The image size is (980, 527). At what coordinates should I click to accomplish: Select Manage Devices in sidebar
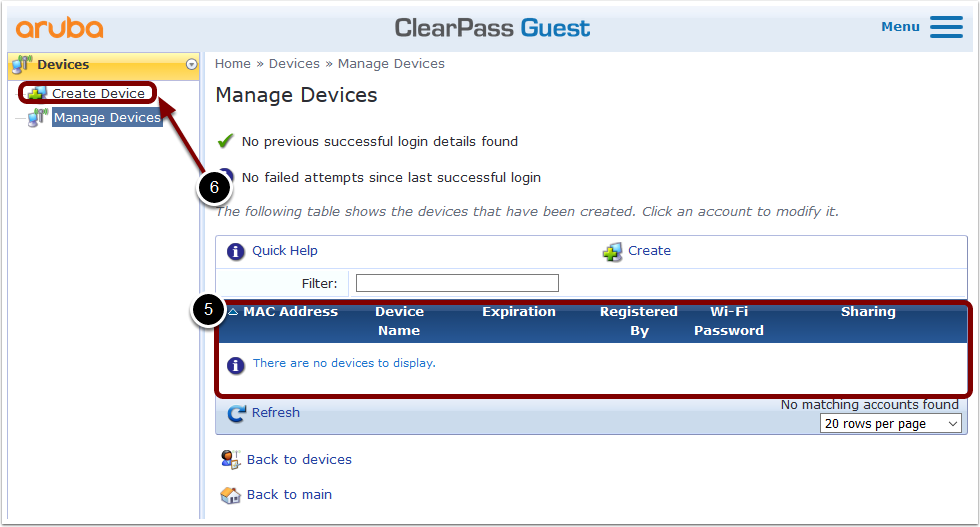coord(107,118)
